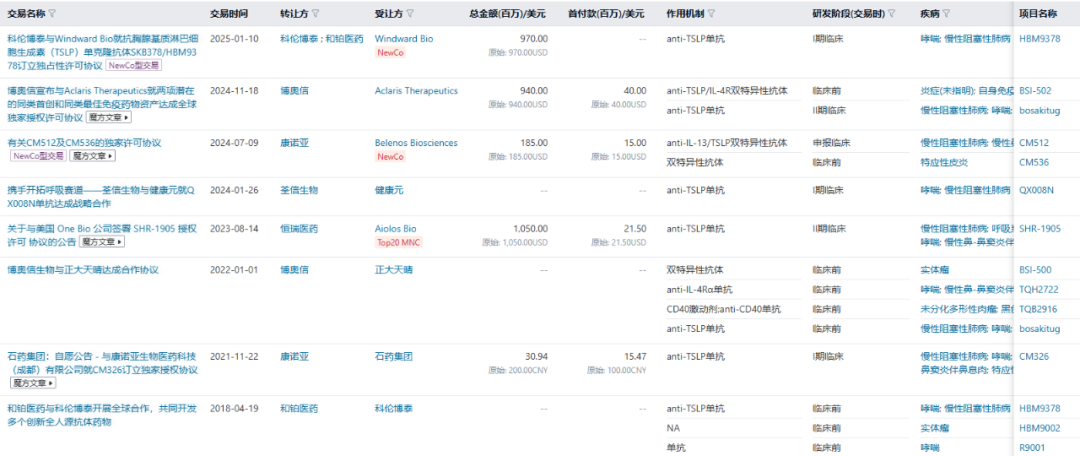This screenshot has width=1080, height=456.
Task: Select 首付款(百万)/美元 column header
Action: pos(607,13)
